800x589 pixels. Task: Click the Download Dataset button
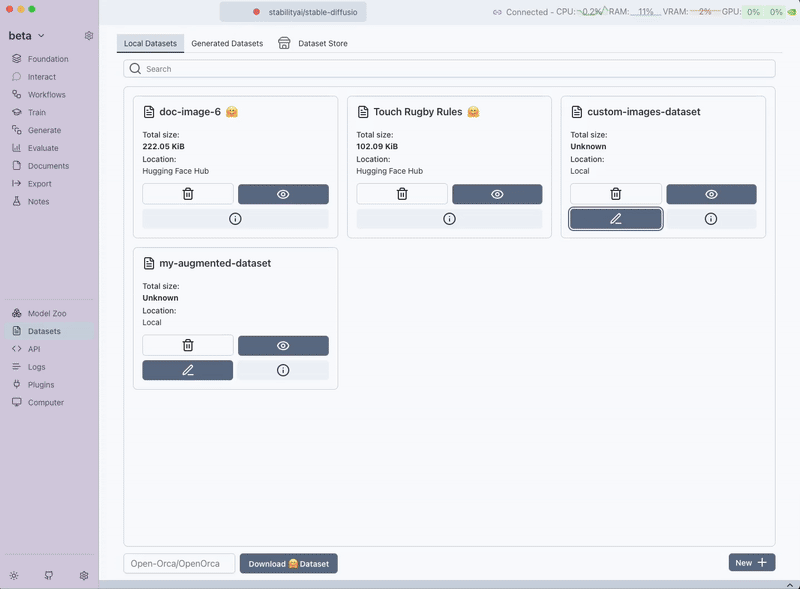pyautogui.click(x=288, y=563)
